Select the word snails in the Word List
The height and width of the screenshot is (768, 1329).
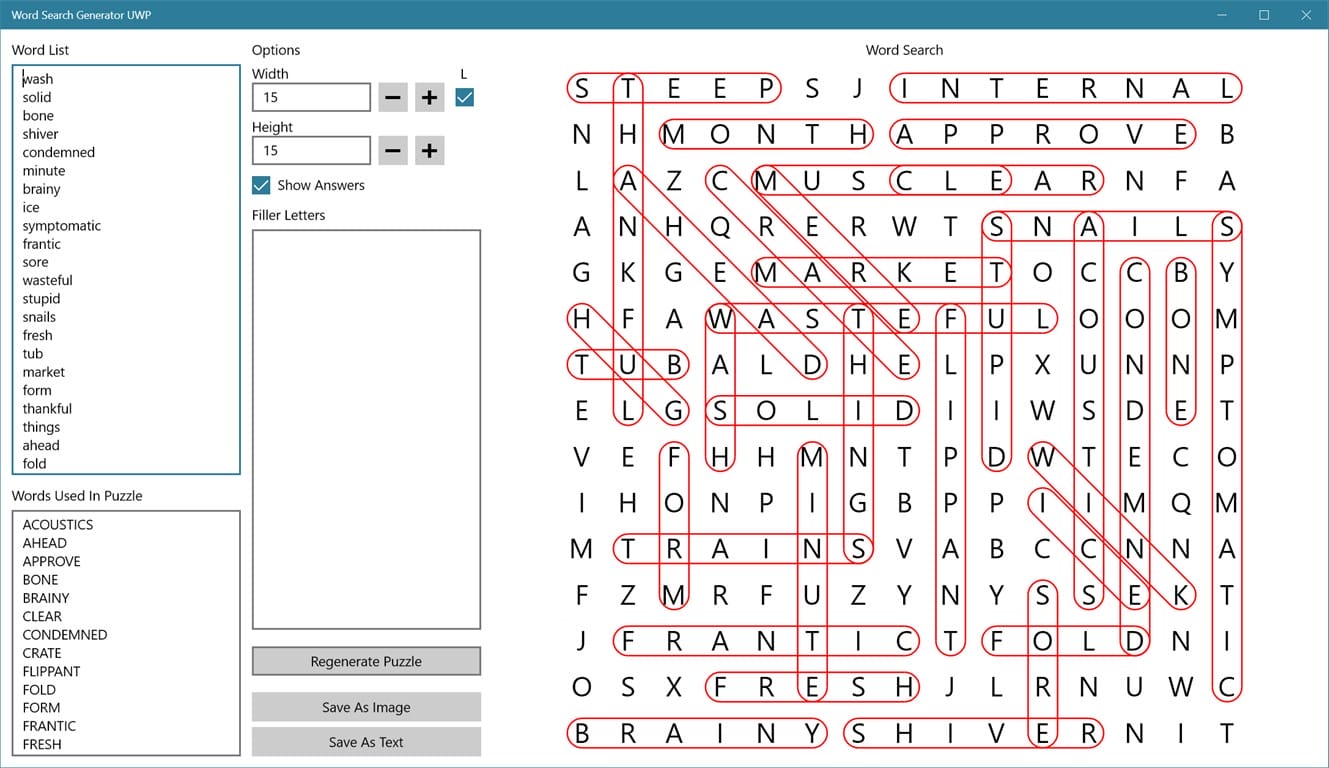[x=39, y=316]
